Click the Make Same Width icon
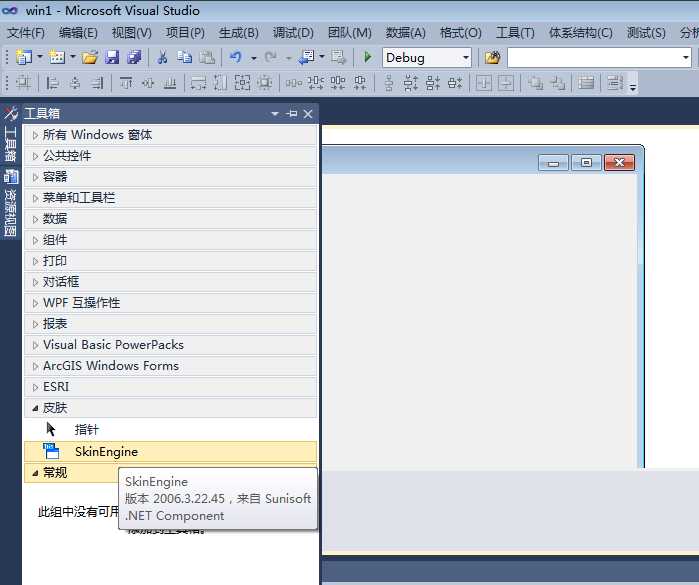Viewport: 699px width, 585px height. pyautogui.click(x=199, y=83)
